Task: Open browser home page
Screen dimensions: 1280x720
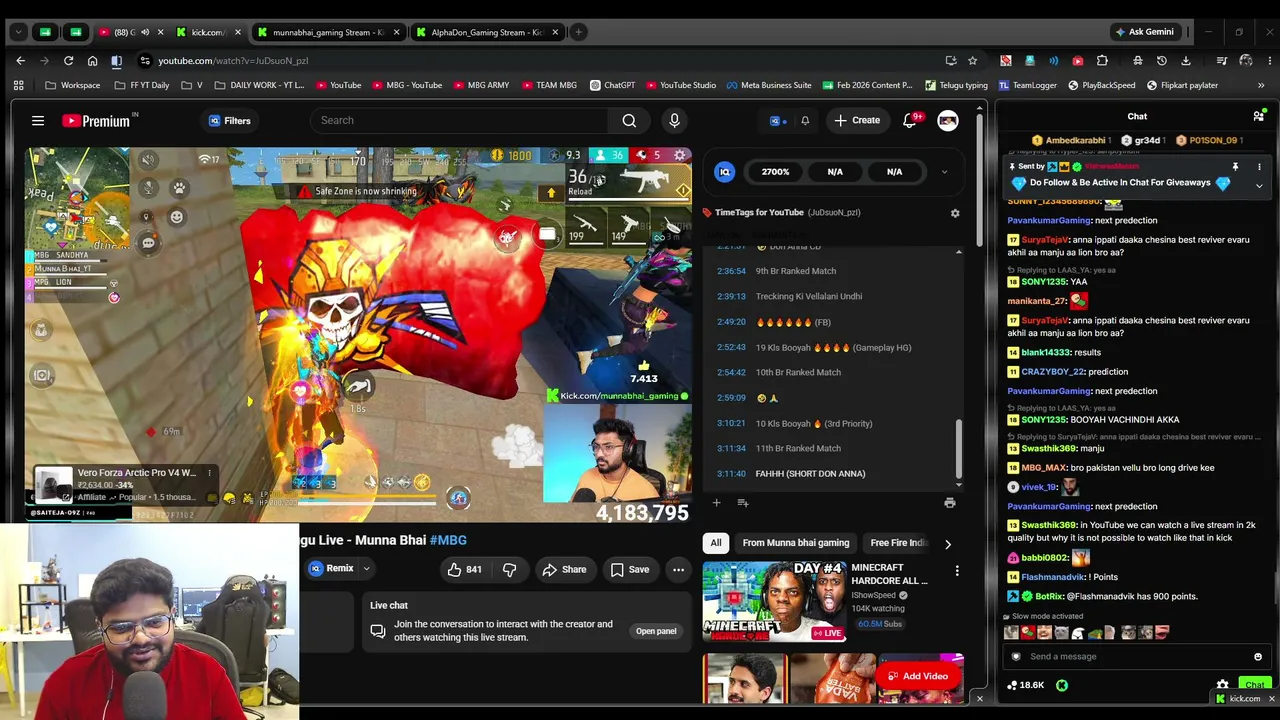Action: coord(92,60)
